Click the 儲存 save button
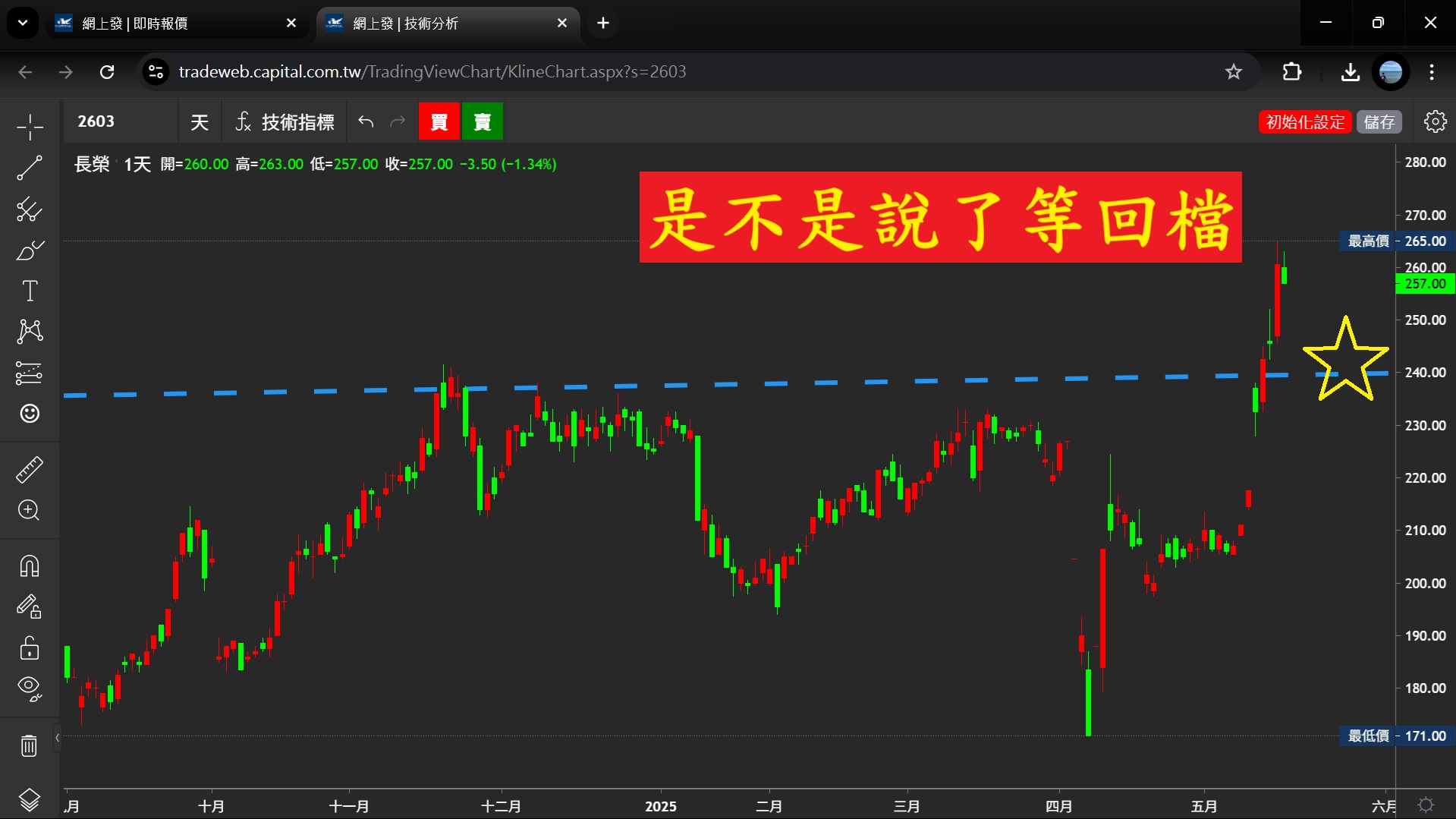This screenshot has height=819, width=1456. (x=1379, y=121)
